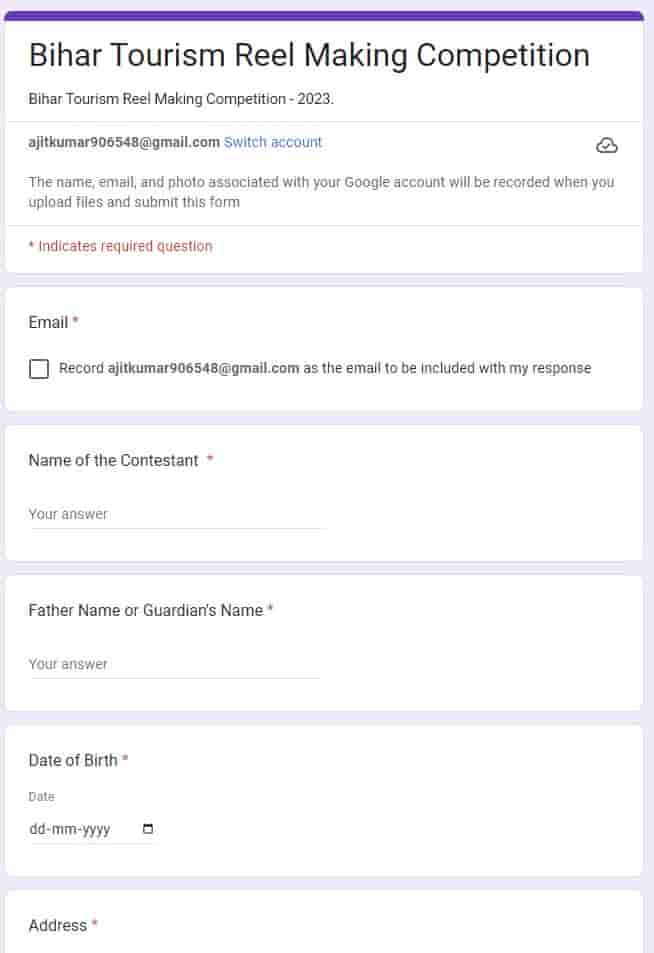Click the small Date caption above the date field

(x=41, y=797)
